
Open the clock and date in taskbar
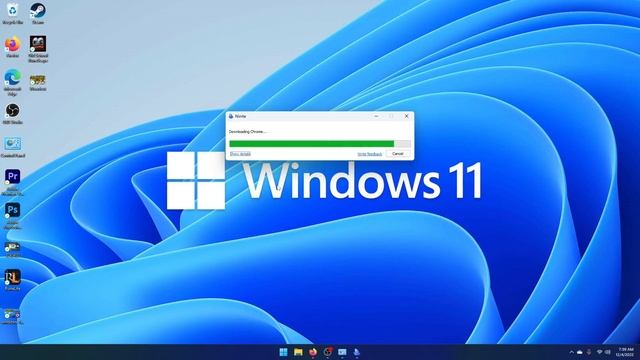point(625,352)
